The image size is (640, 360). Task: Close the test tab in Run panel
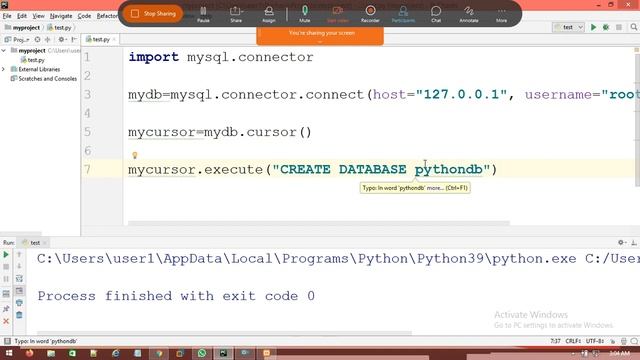point(44,243)
